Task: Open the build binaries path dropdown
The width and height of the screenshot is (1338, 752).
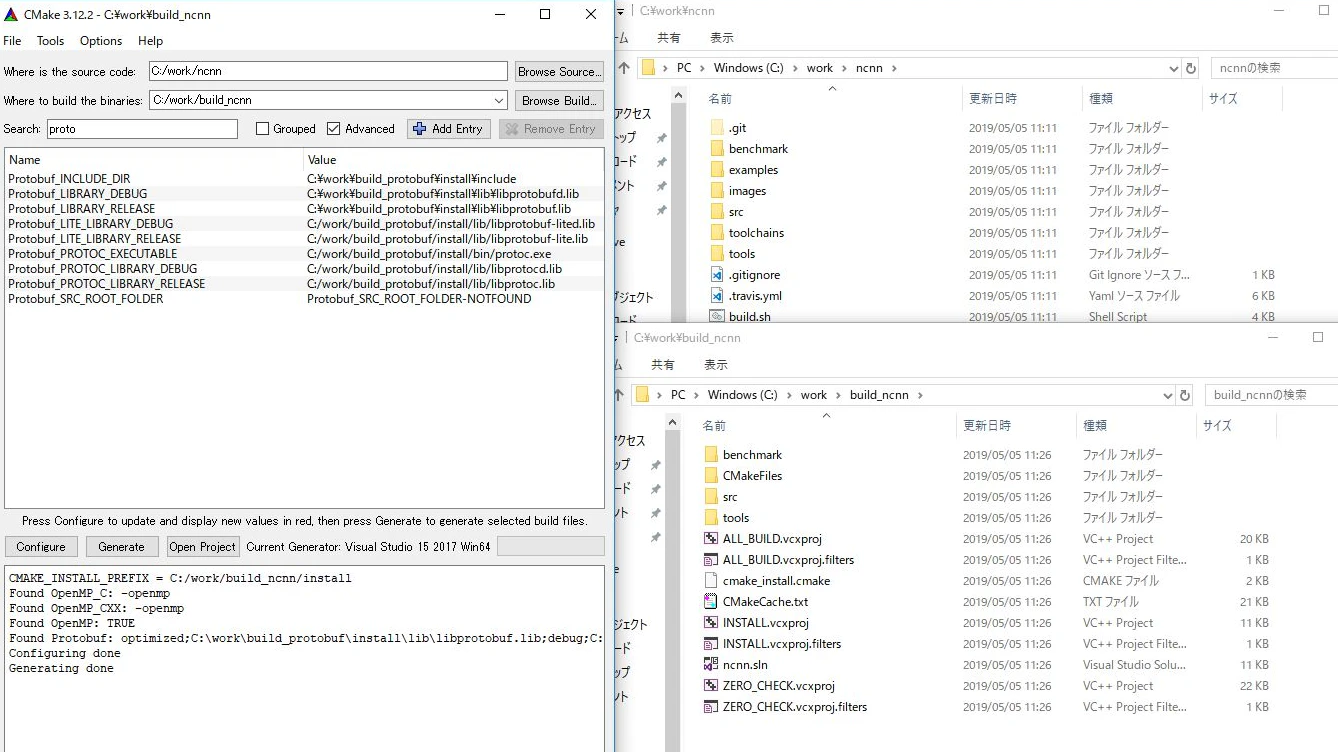Action: [x=499, y=101]
